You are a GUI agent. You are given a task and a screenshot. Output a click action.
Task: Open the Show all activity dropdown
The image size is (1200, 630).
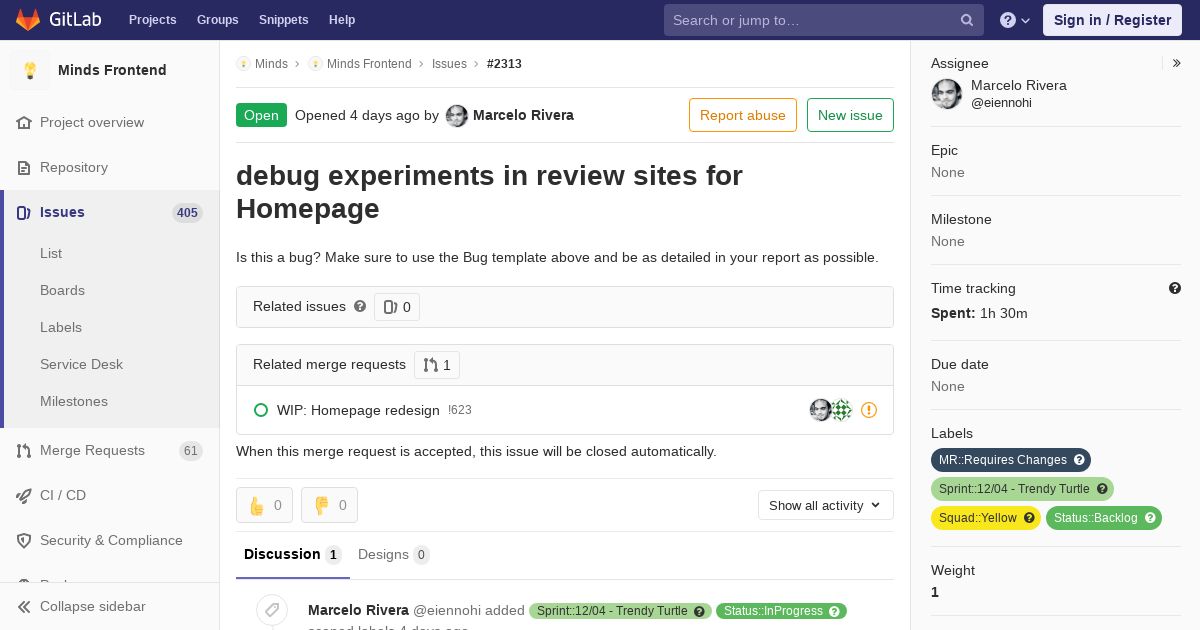click(825, 505)
